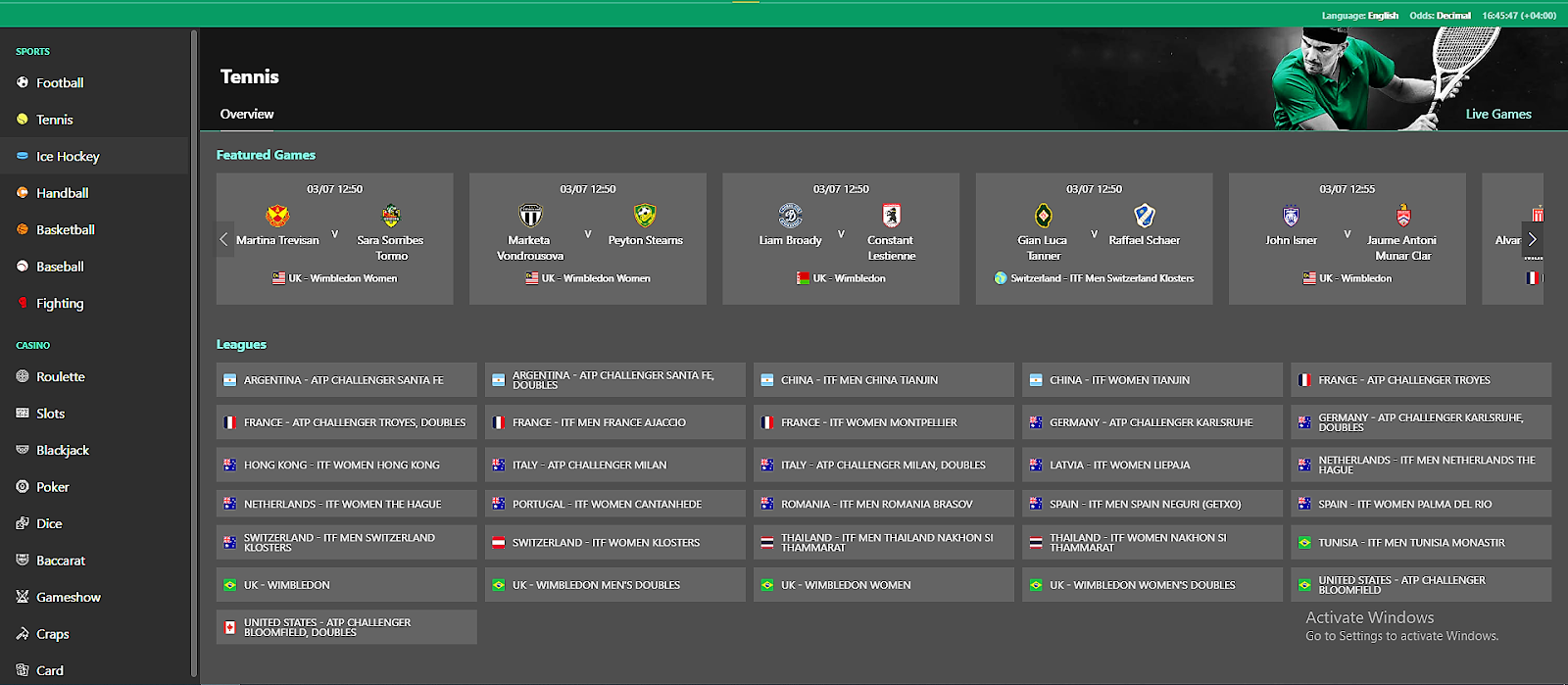Click the Gameshow icon in sidebar

pyautogui.click(x=23, y=597)
